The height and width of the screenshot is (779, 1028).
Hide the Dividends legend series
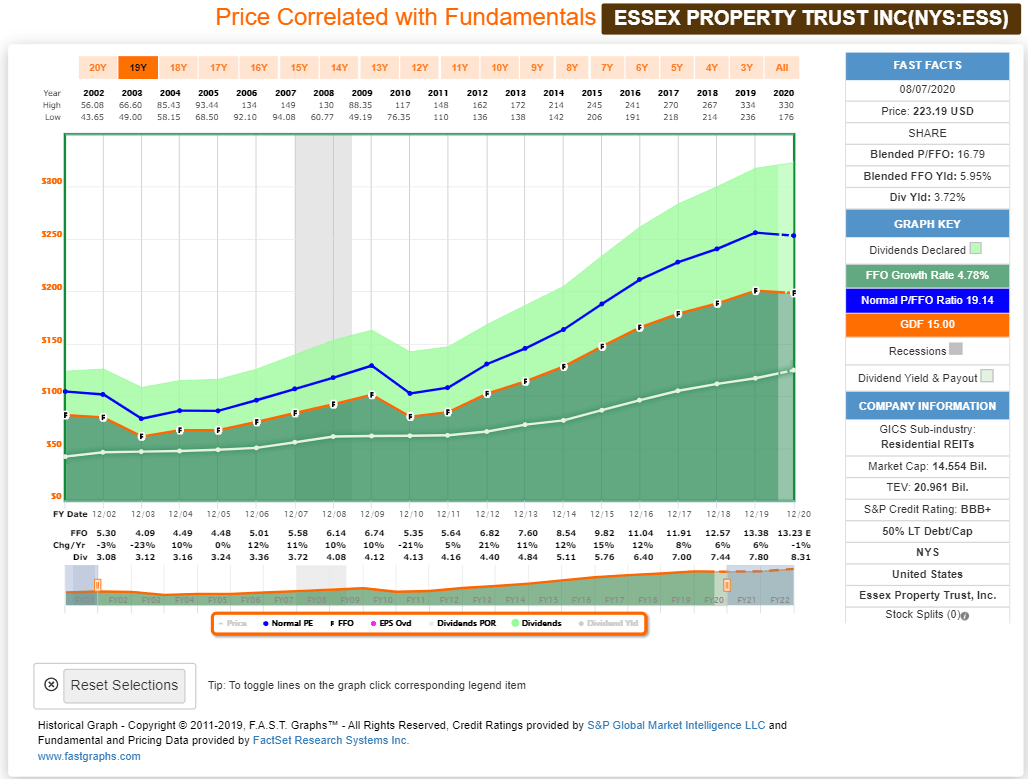[x=536, y=624]
